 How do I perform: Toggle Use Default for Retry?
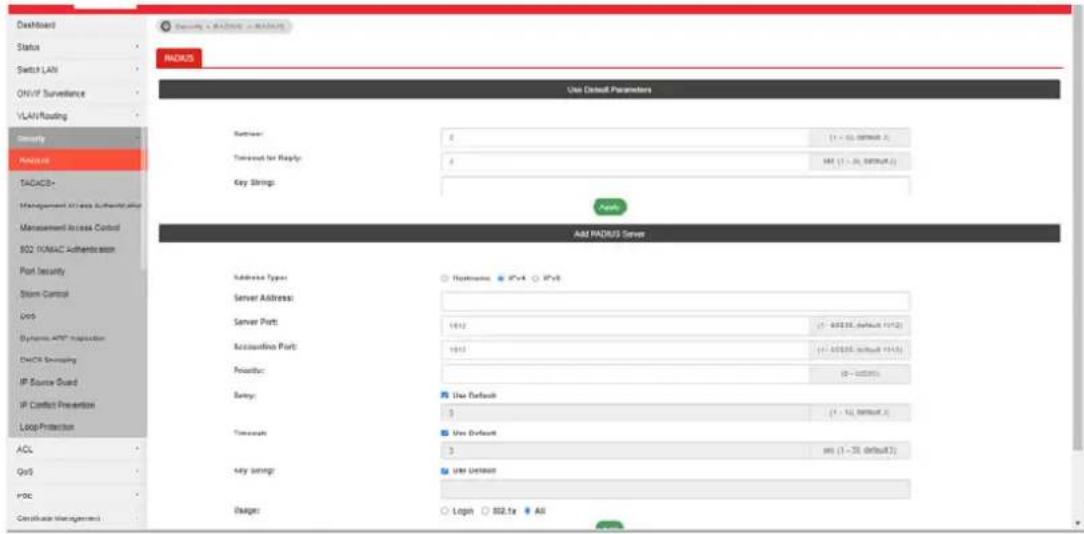pos(445,396)
